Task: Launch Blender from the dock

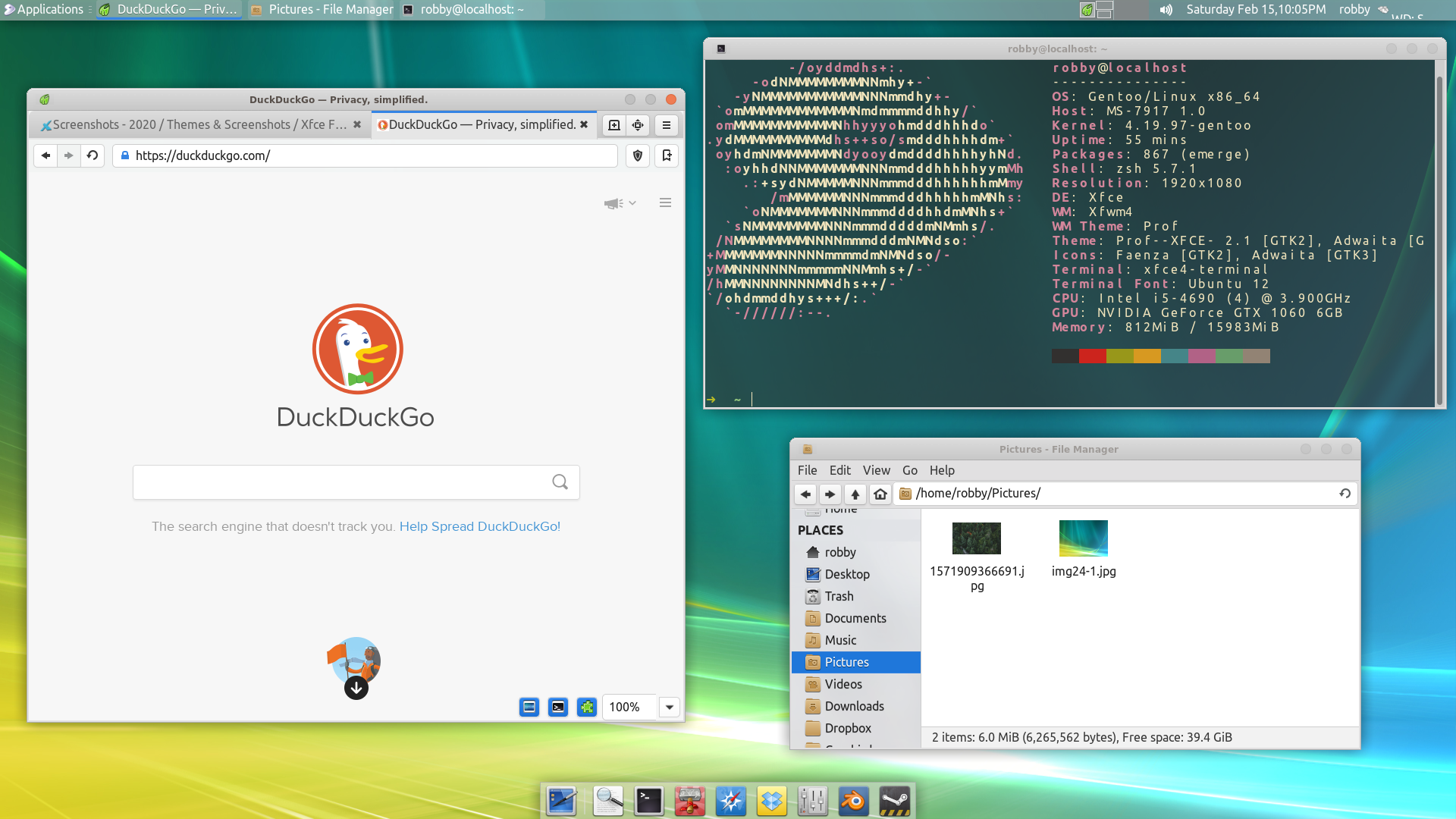Action: (854, 801)
